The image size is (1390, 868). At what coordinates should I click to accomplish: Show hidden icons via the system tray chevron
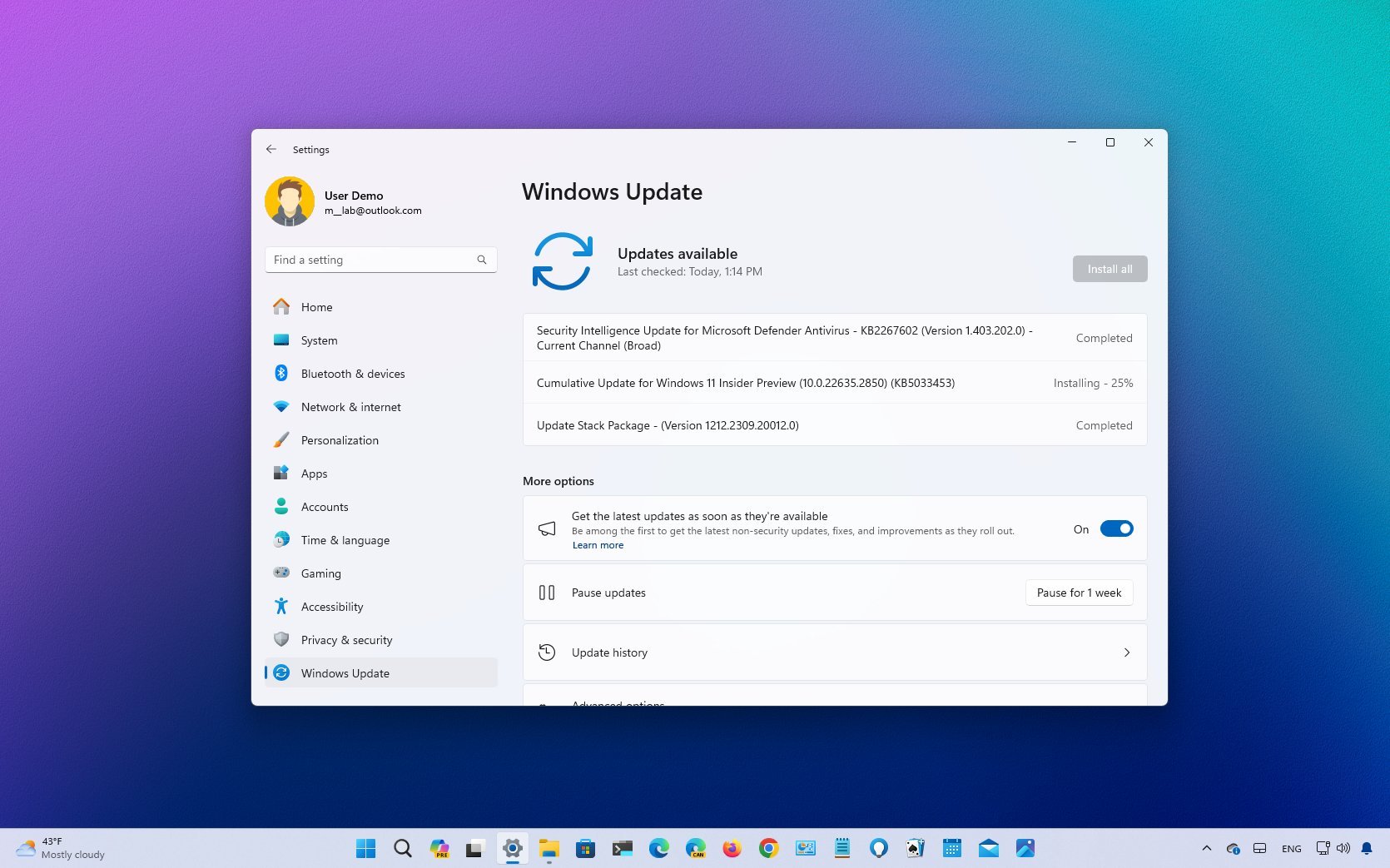tap(1206, 848)
